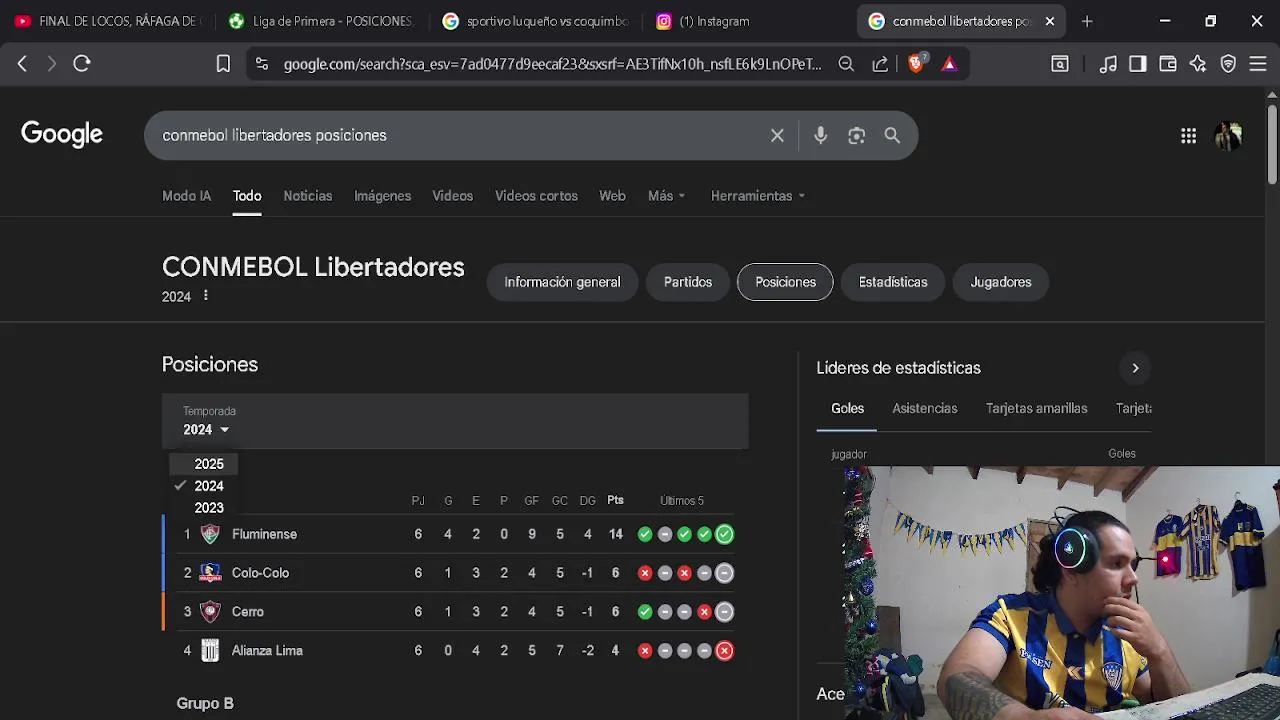Start voice search with microphone icon
Viewport: 1280px width, 720px height.
point(820,135)
